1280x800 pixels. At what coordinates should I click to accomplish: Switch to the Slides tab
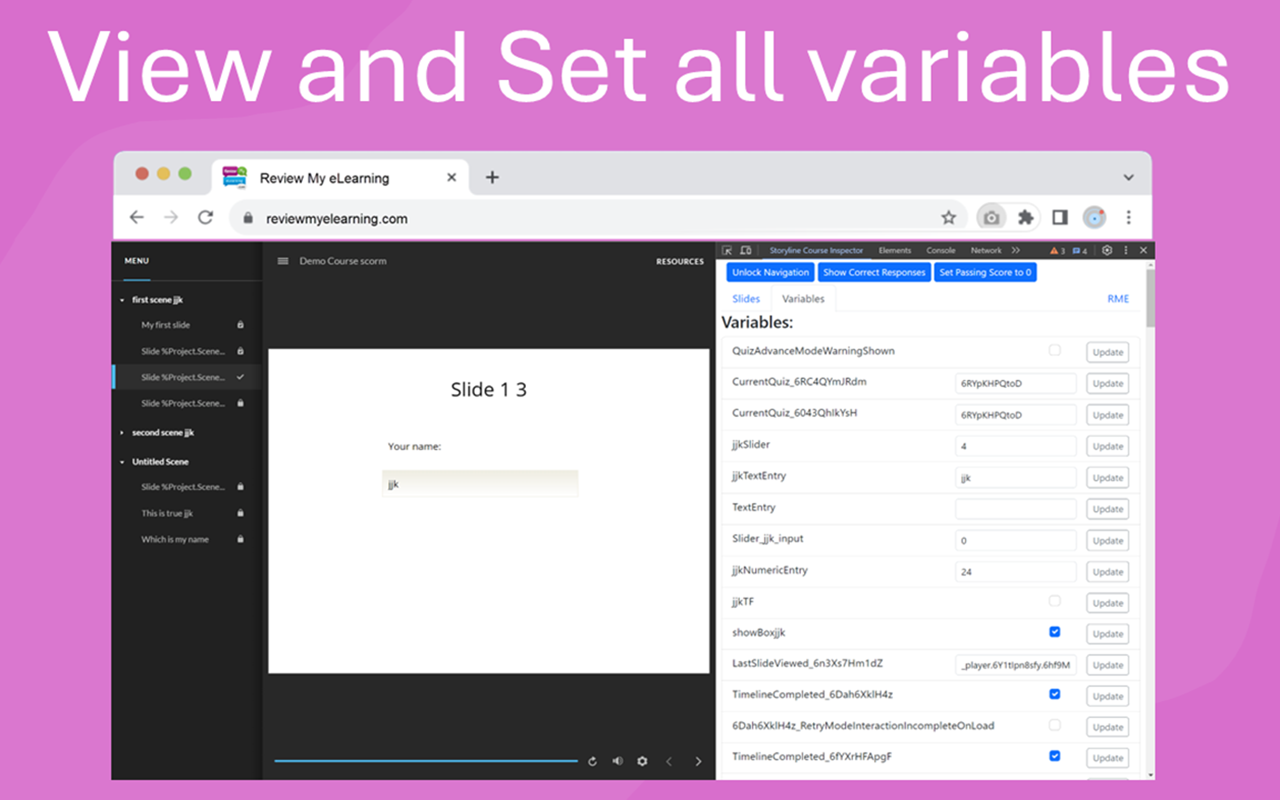[x=746, y=299]
